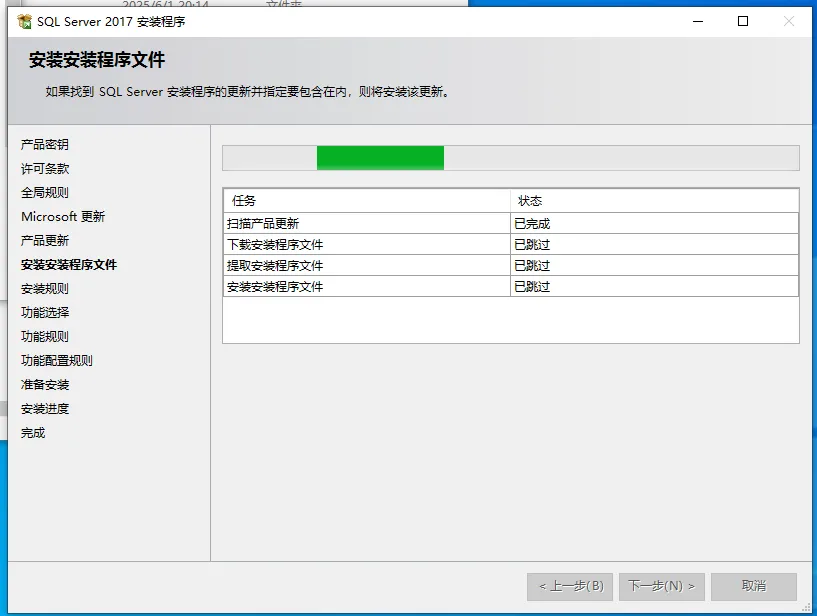Click 已跳过 status in the last table row
The image size is (817, 616).
click(x=654, y=287)
